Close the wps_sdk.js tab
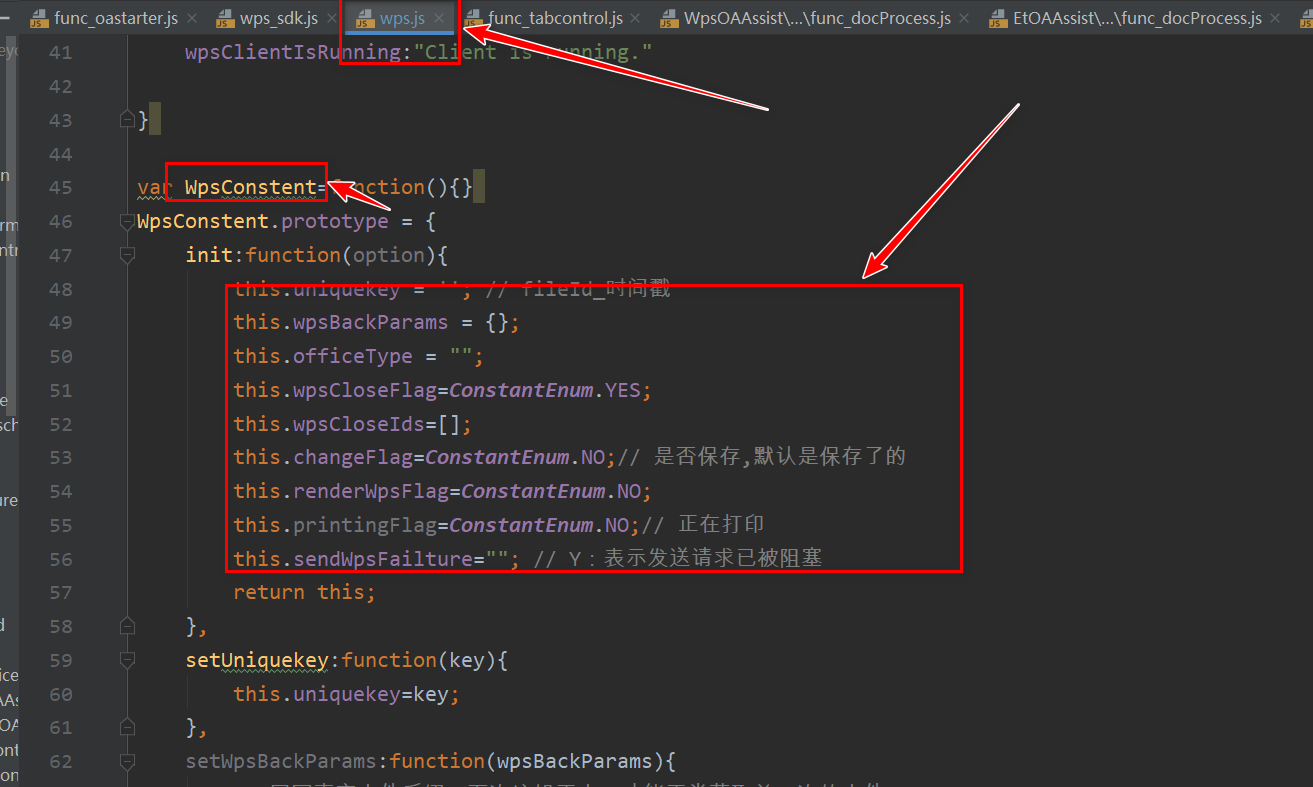 (331, 18)
